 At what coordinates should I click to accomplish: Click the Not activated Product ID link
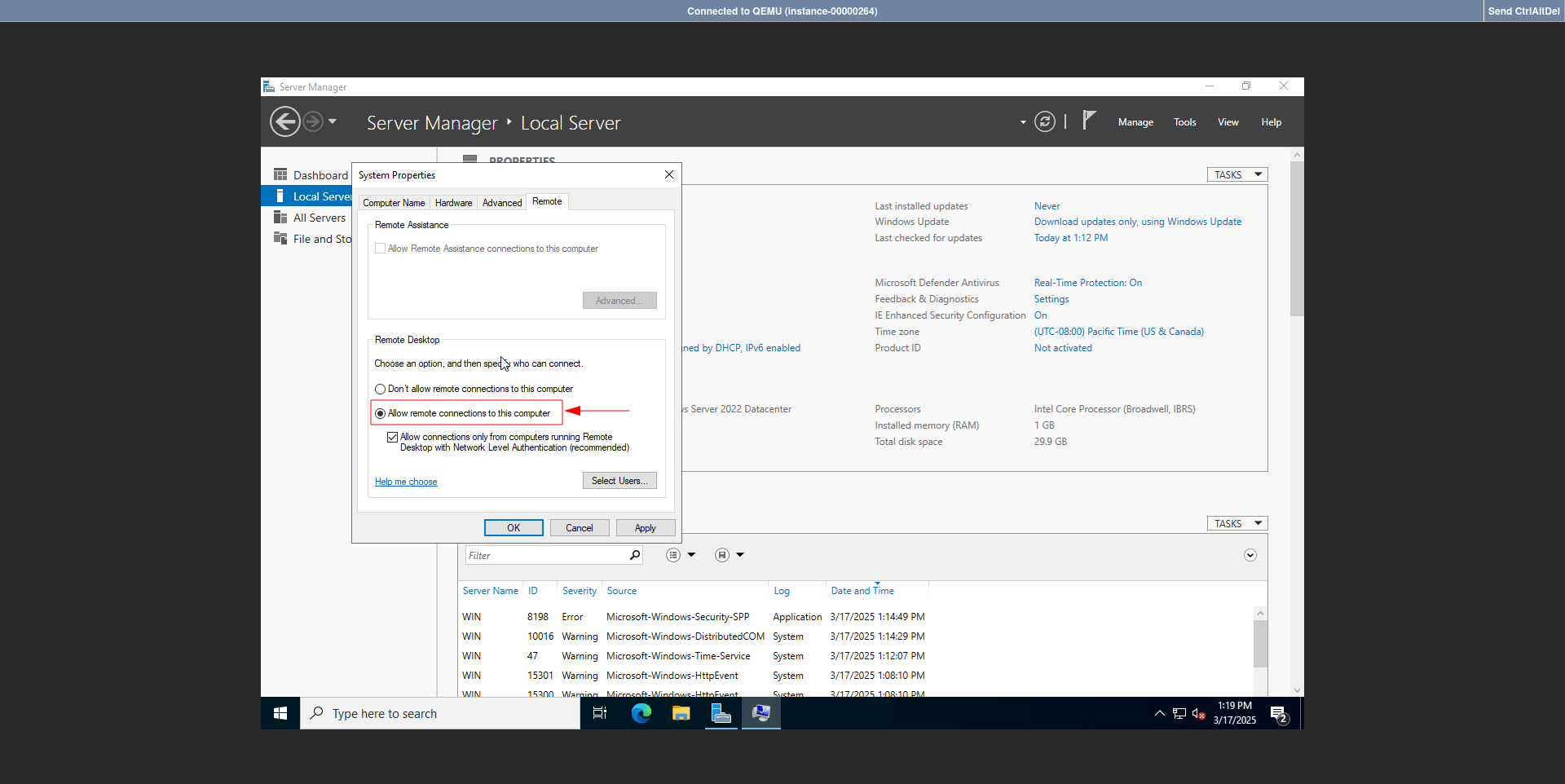[x=1063, y=348]
